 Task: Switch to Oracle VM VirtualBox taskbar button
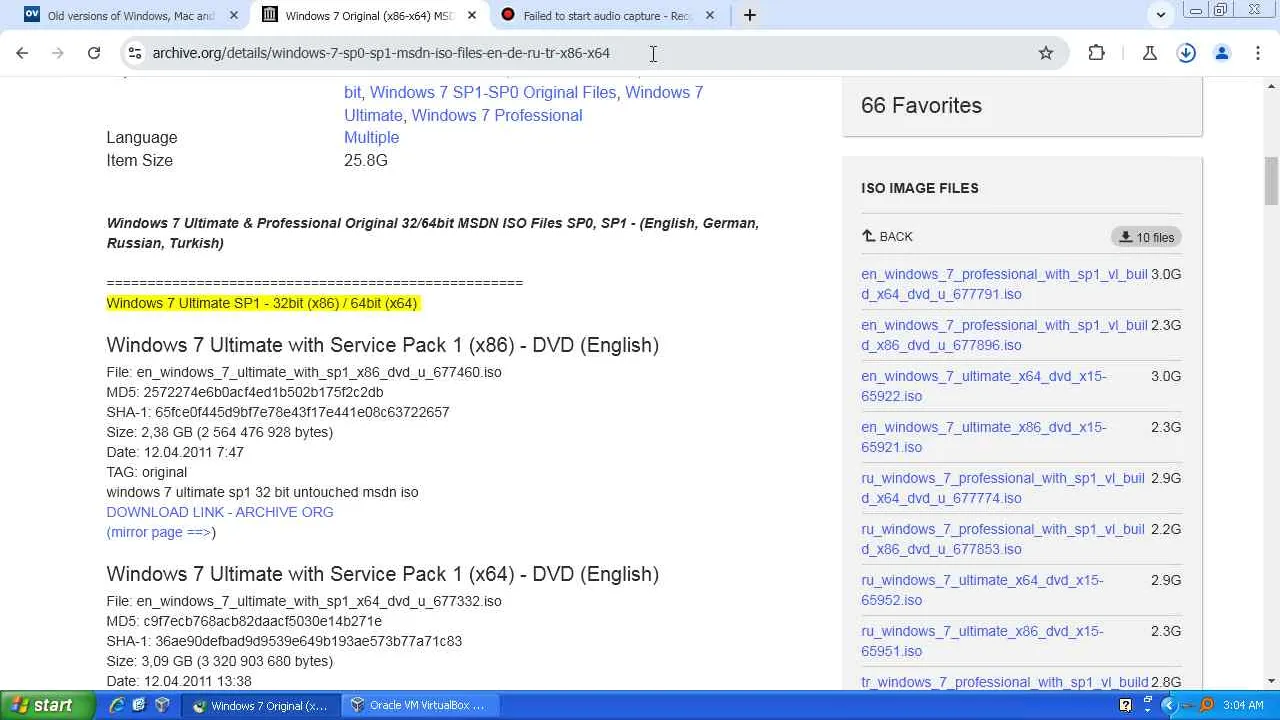pos(420,705)
